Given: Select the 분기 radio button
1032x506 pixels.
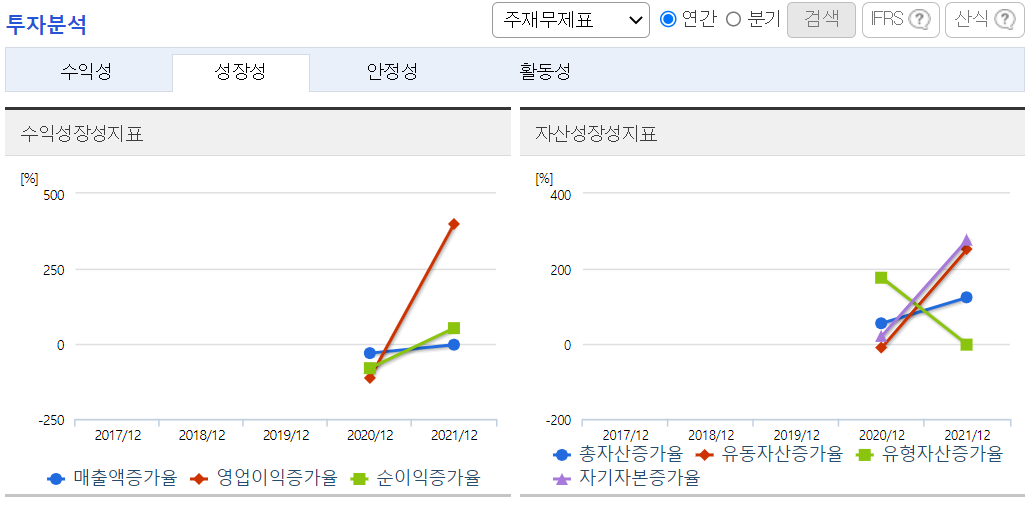Looking at the screenshot, I should point(734,20).
